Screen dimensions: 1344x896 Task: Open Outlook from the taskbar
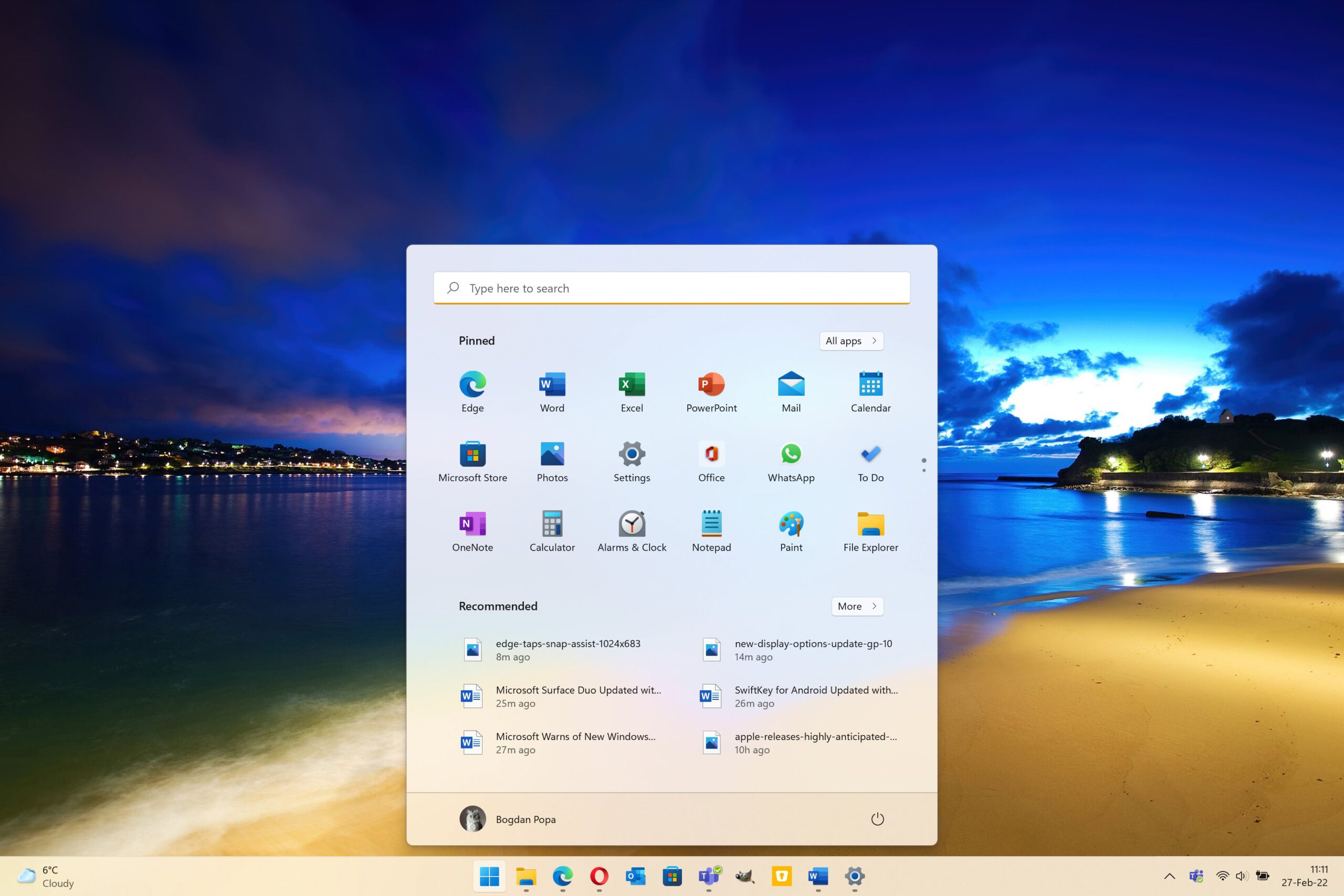point(635,876)
